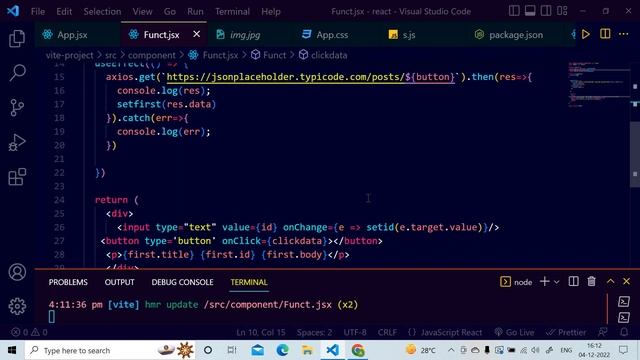Show the DEBUG CONSOLE panel tab
The image size is (640, 360).
182,282
